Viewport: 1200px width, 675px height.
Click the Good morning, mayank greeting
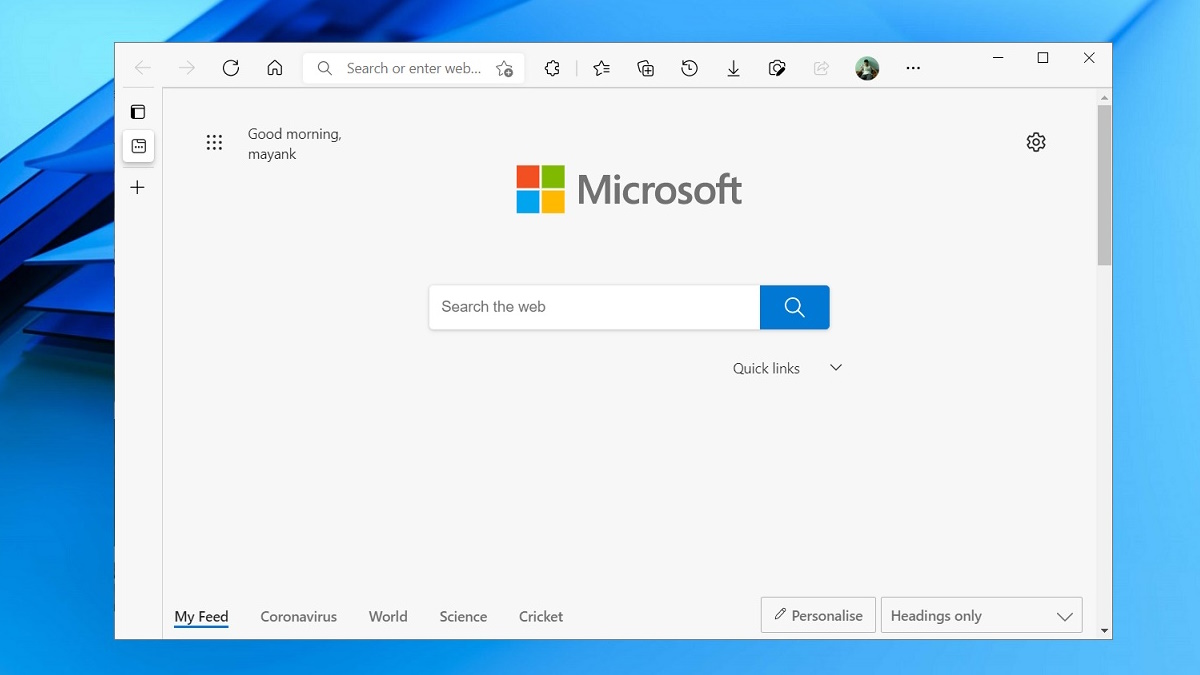coord(295,144)
